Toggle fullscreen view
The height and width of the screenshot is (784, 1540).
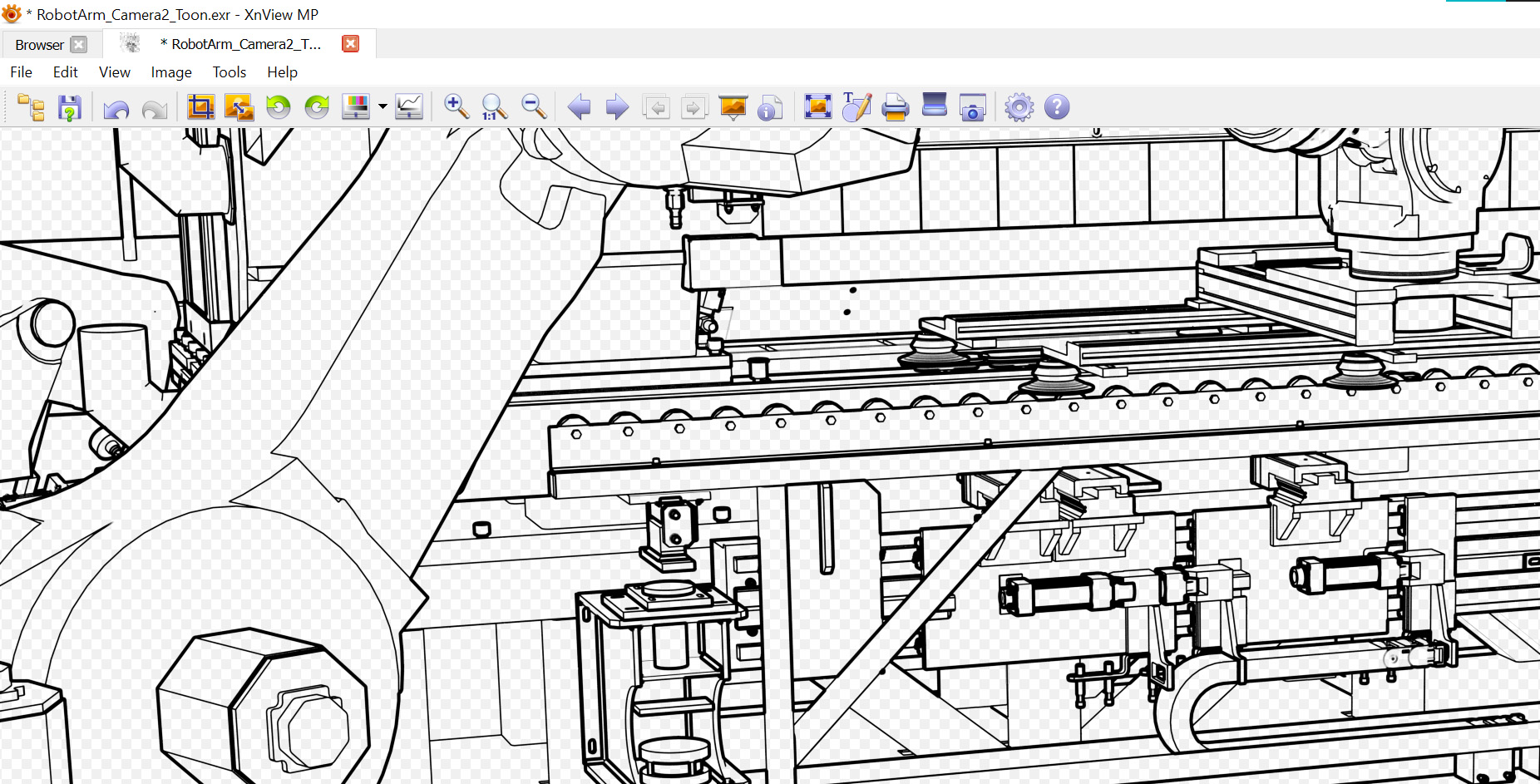point(817,107)
